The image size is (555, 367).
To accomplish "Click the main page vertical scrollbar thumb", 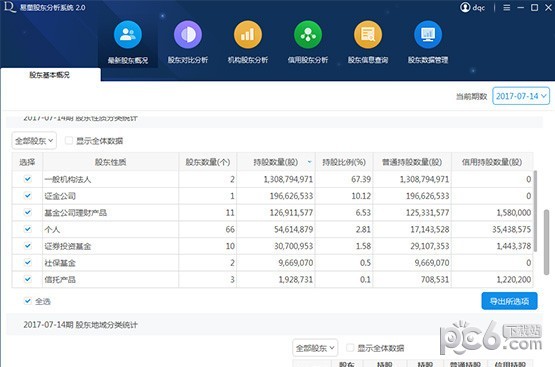I will [547, 242].
